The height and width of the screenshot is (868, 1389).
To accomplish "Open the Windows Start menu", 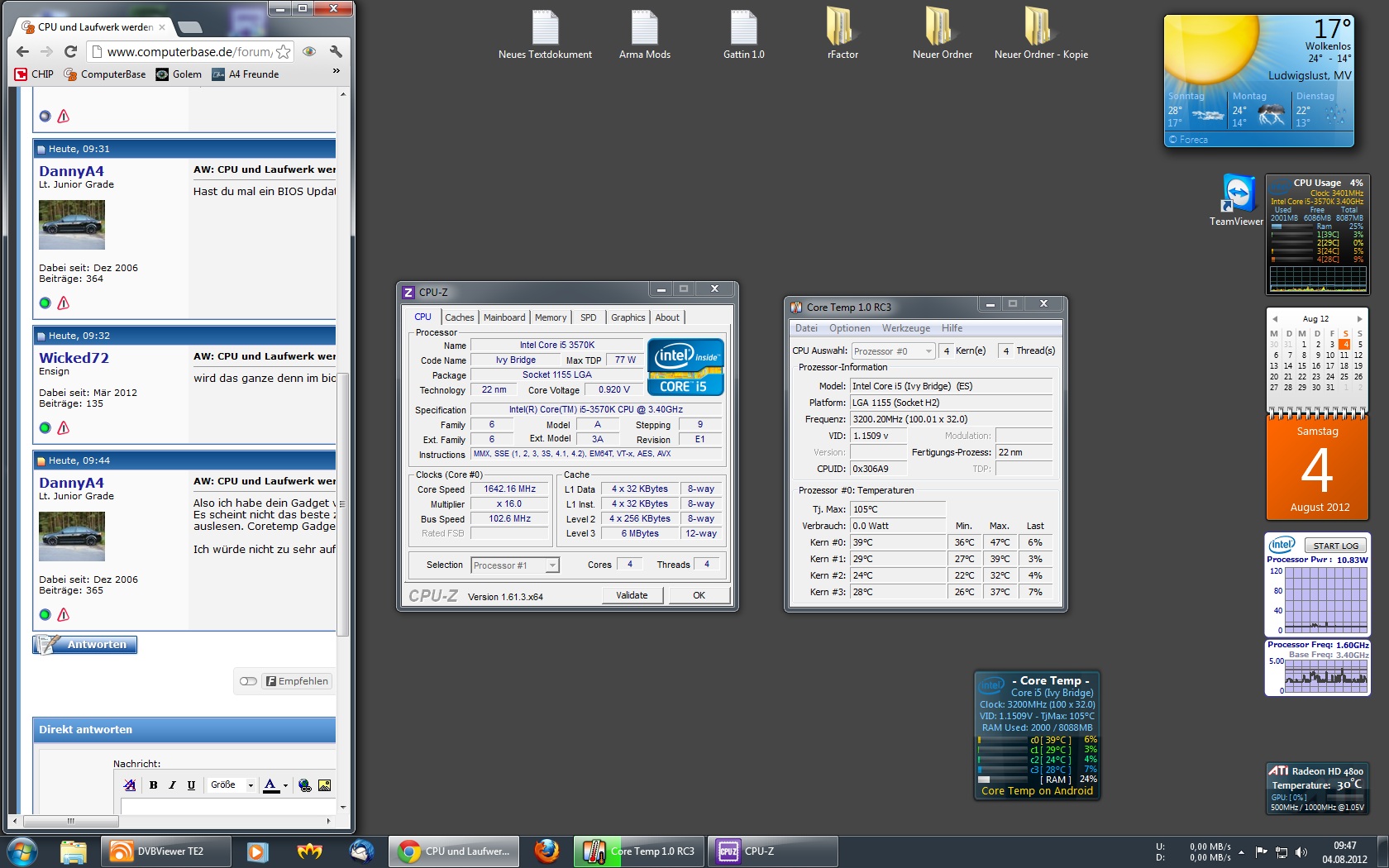I will (22, 851).
